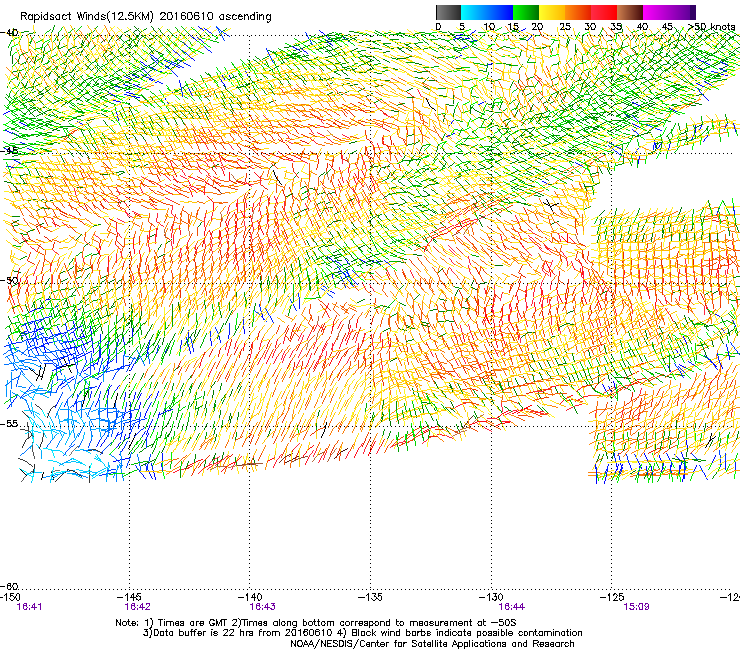Viewport: 740px width, 650px height.
Task: Select the dark purple 45-50 knots legend swatch
Action: point(682,12)
